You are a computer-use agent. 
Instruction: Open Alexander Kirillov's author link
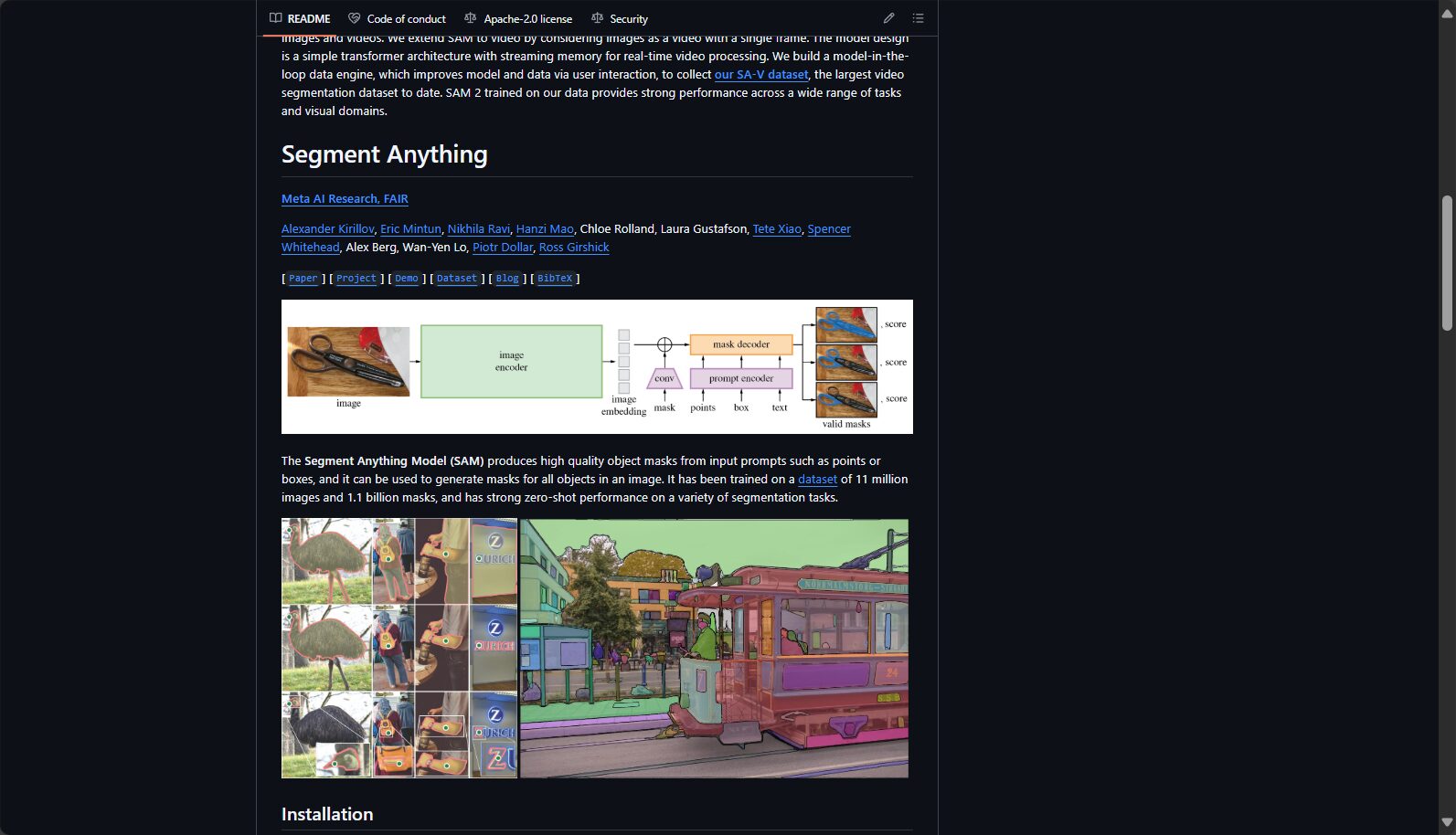click(x=327, y=229)
